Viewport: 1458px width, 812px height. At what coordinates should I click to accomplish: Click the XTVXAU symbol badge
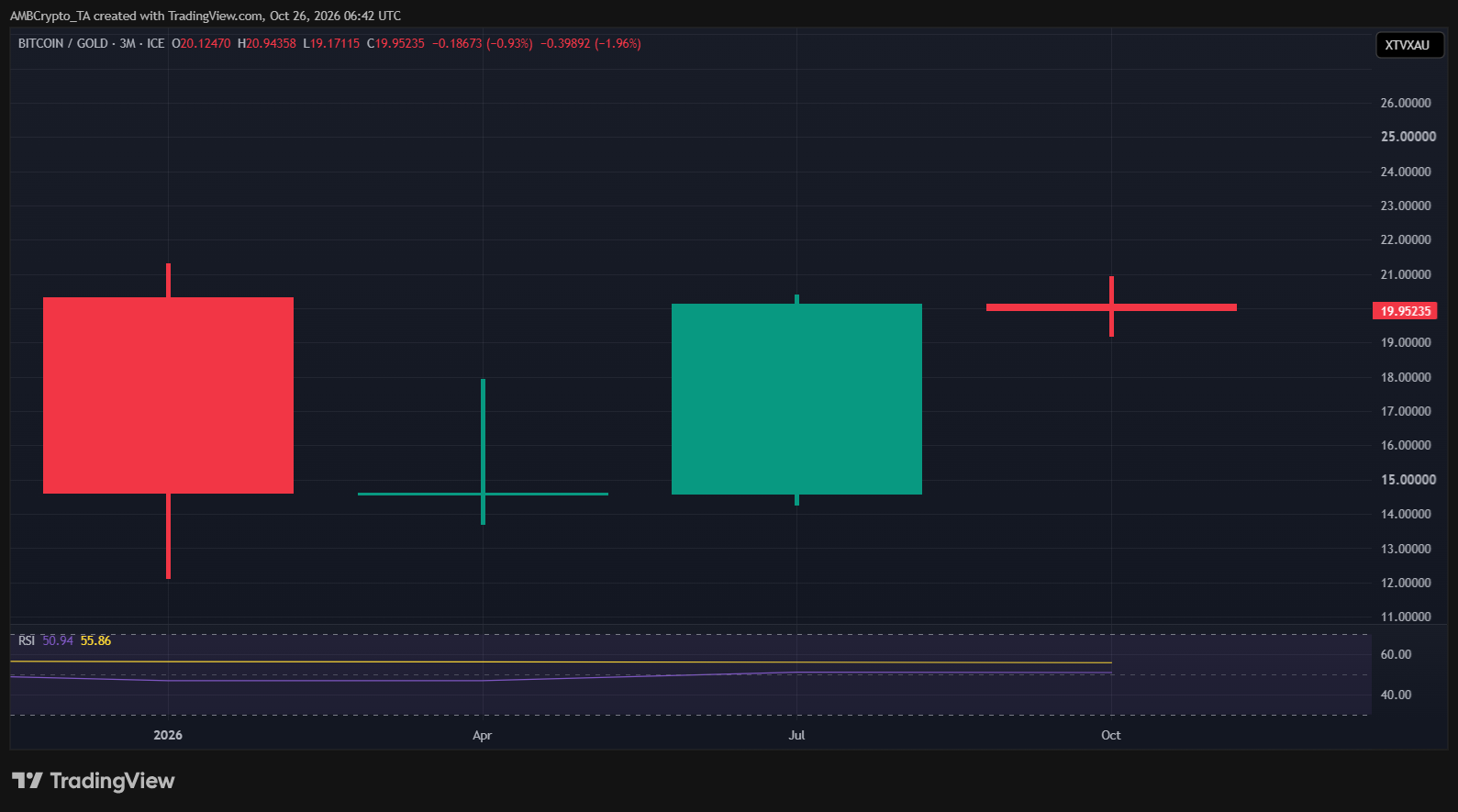coord(1409,45)
